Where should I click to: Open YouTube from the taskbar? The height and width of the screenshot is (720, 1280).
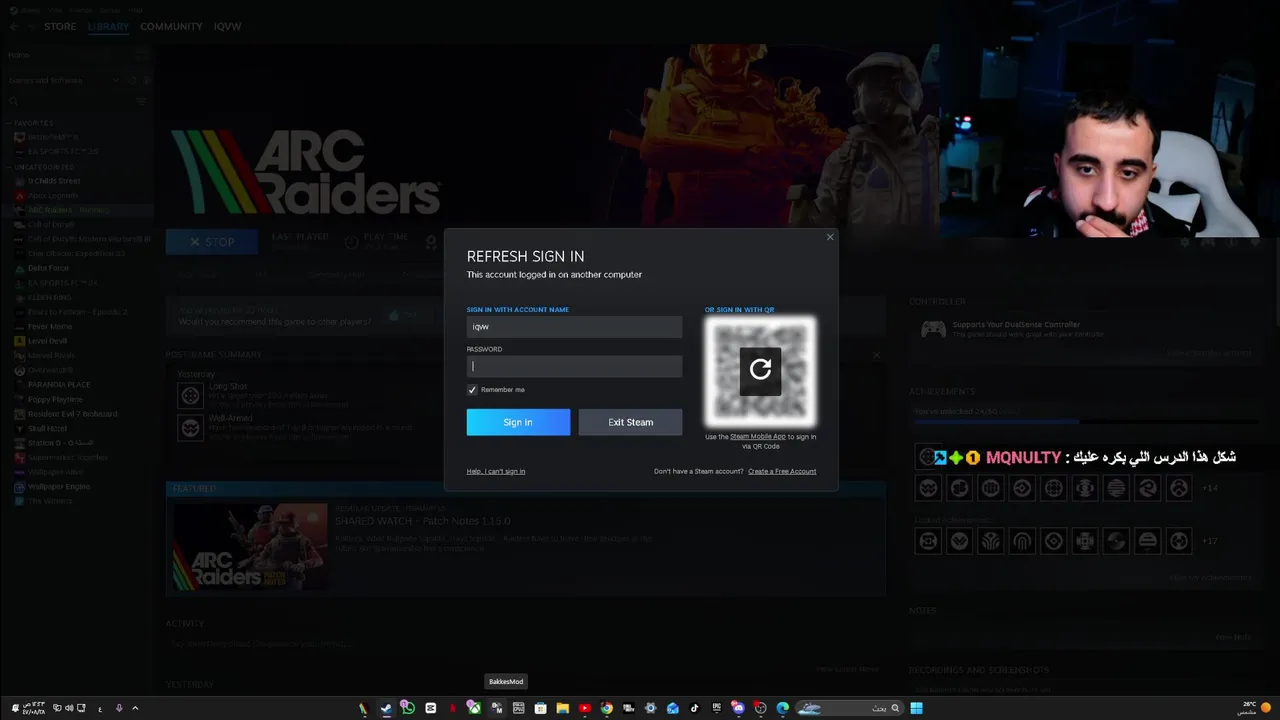pyautogui.click(x=585, y=708)
